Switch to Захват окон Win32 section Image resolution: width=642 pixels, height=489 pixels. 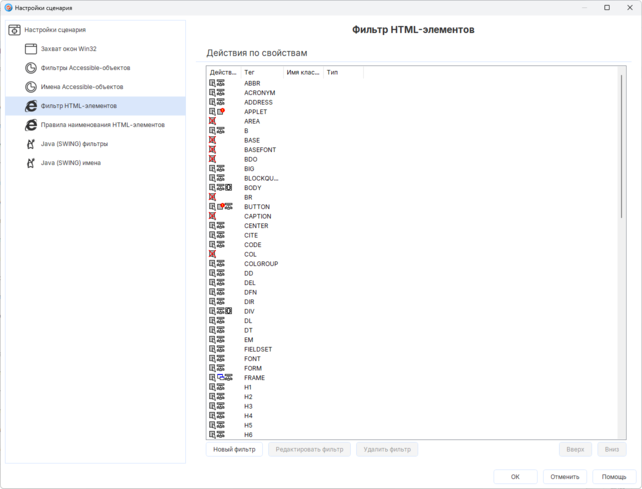[69, 49]
